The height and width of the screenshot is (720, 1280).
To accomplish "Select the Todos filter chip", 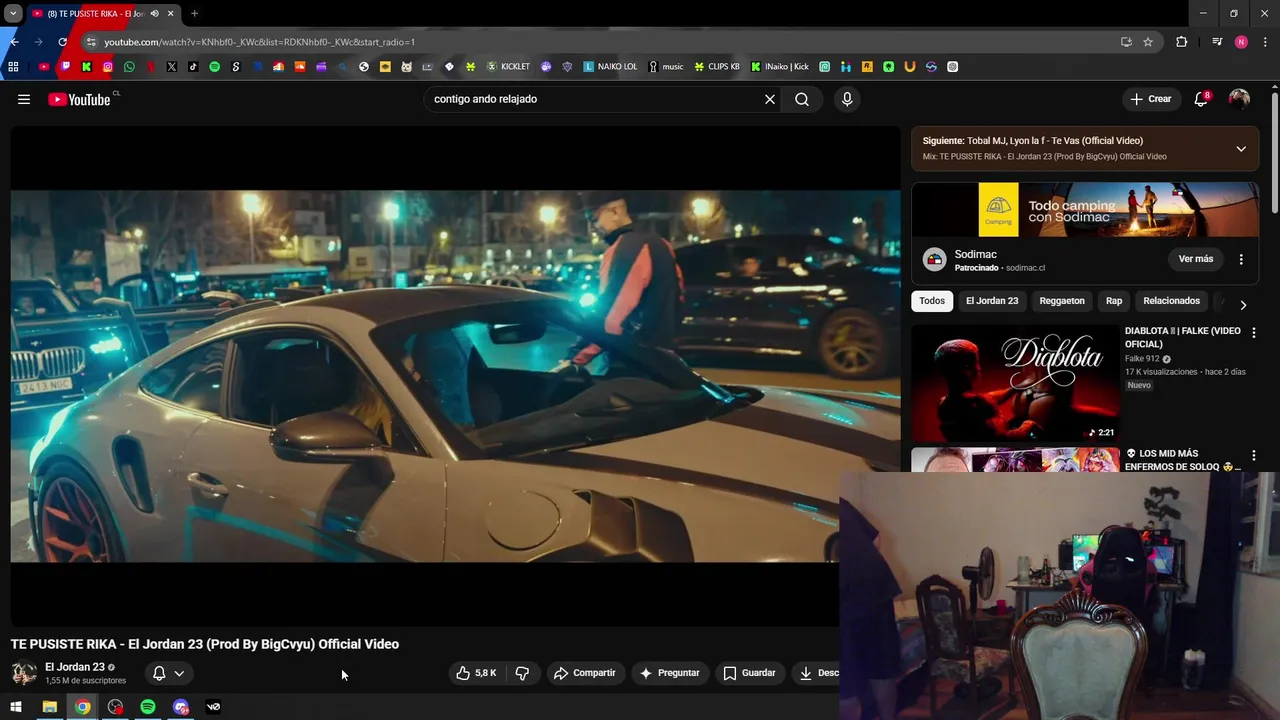I will click(932, 301).
